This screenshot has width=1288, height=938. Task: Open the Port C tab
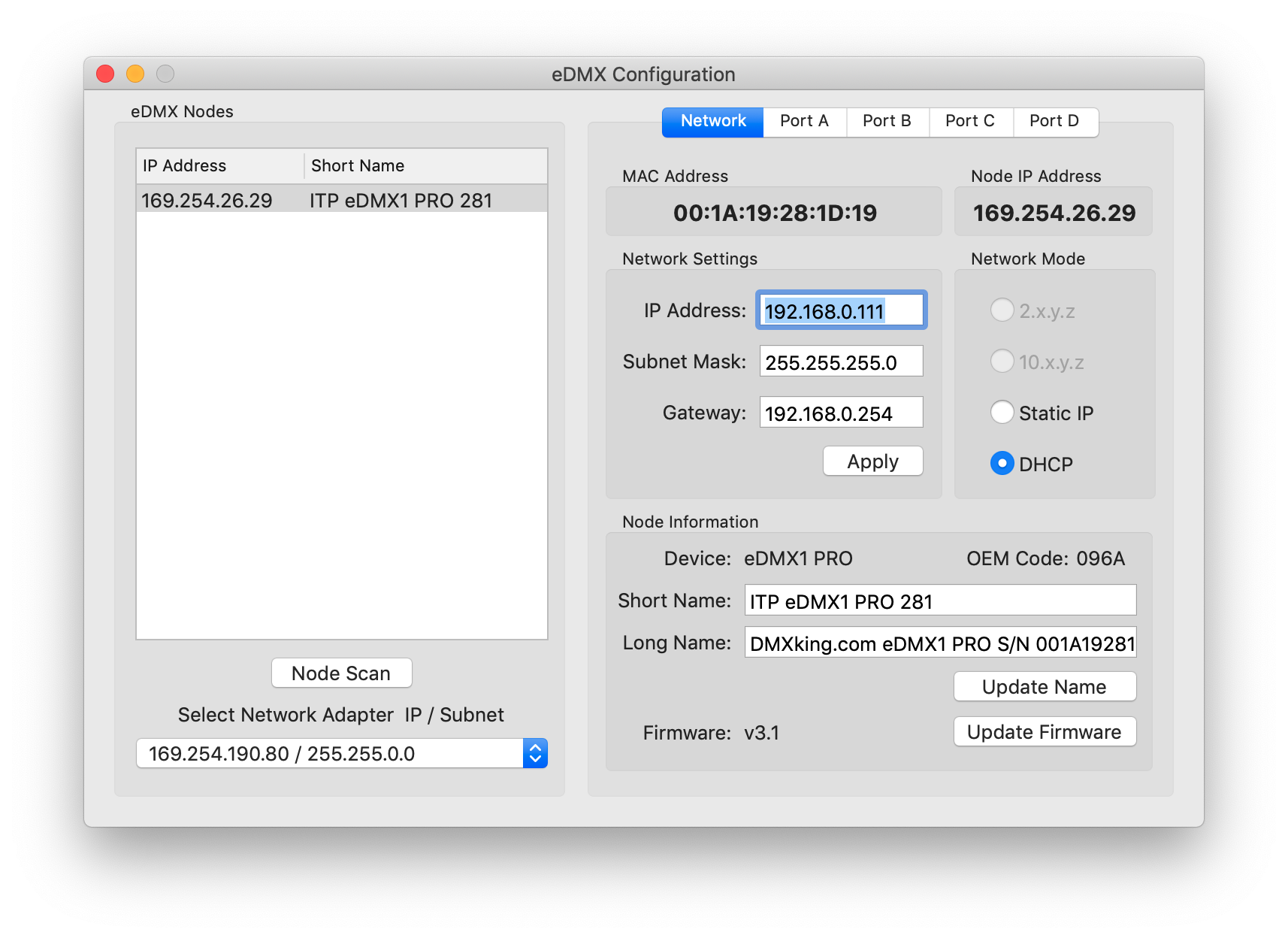[x=971, y=121]
